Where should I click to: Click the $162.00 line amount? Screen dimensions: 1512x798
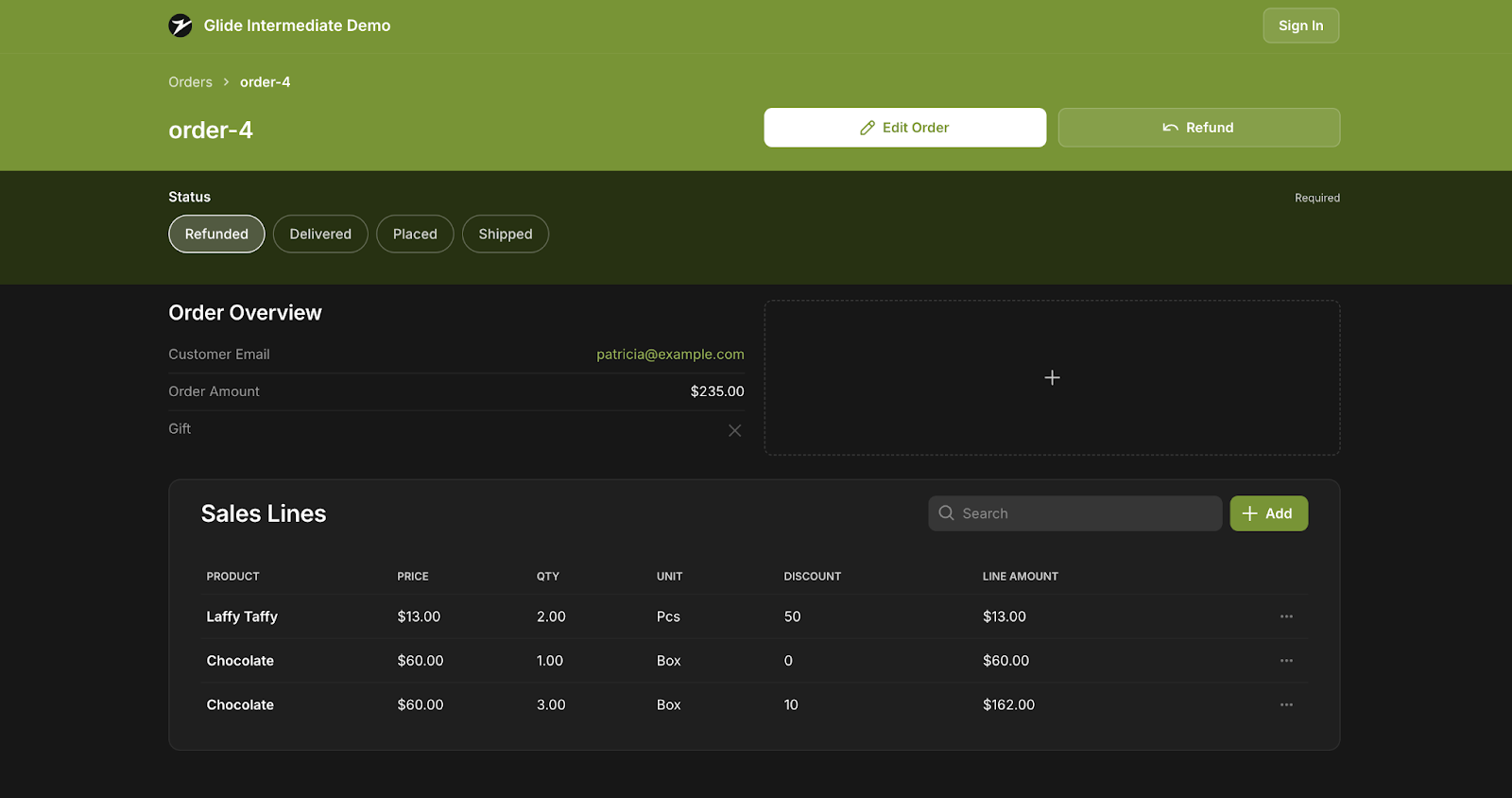pos(1008,705)
